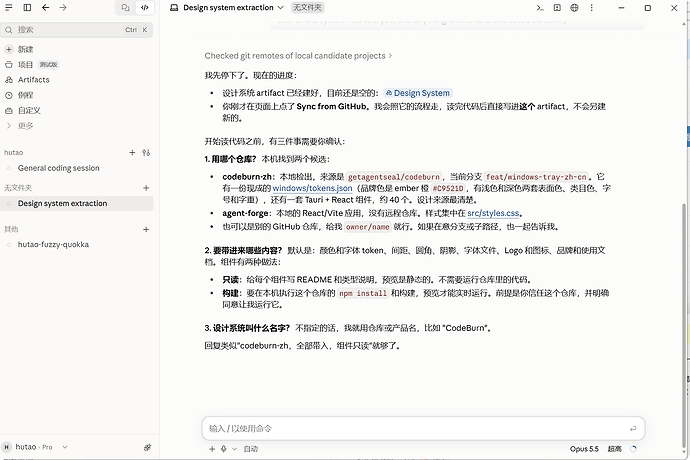Add attachment with plus below input
690x460 pixels.
click(x=212, y=449)
